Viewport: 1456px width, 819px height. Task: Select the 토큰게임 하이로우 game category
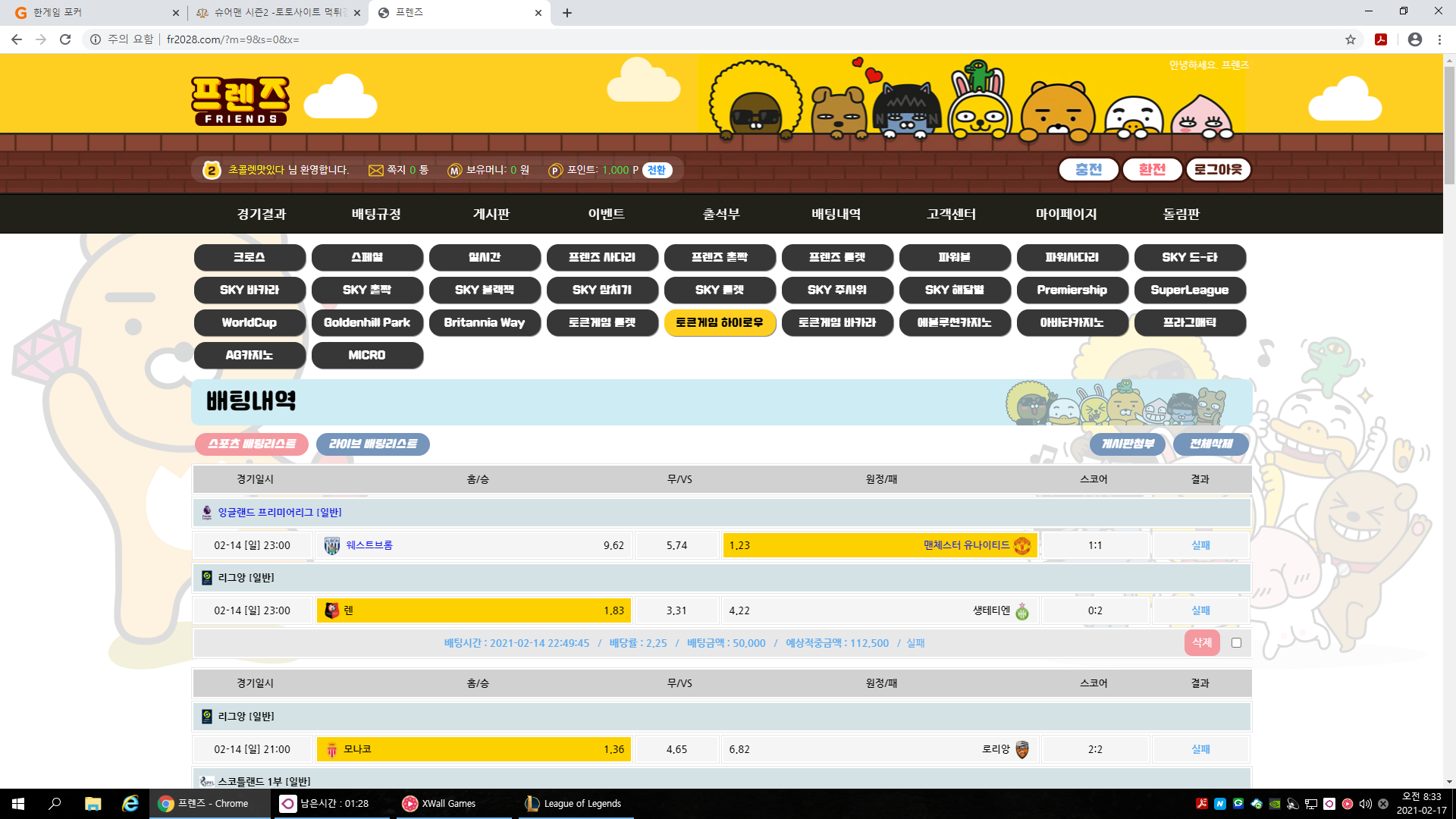(x=719, y=323)
